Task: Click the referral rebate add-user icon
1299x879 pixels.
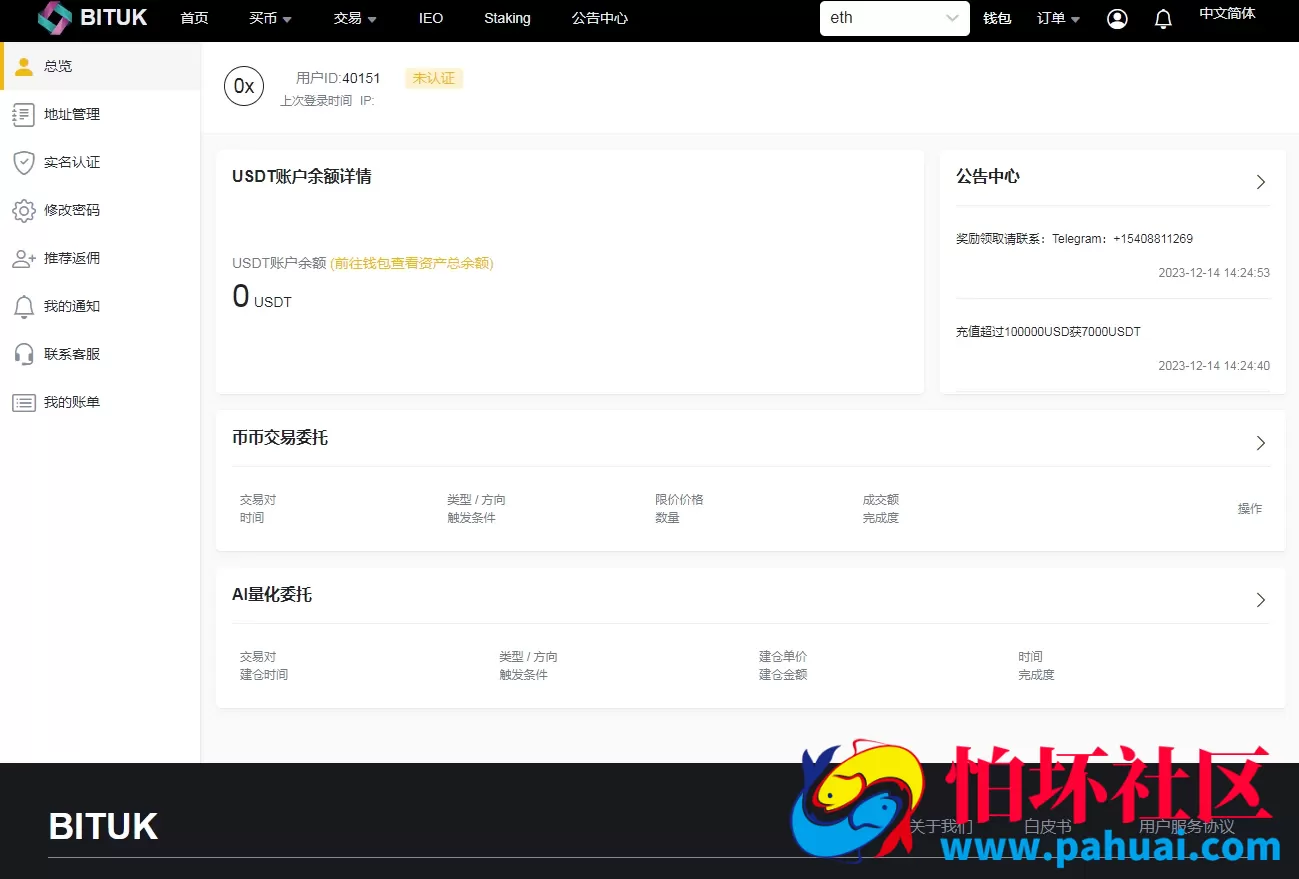Action: [24, 259]
